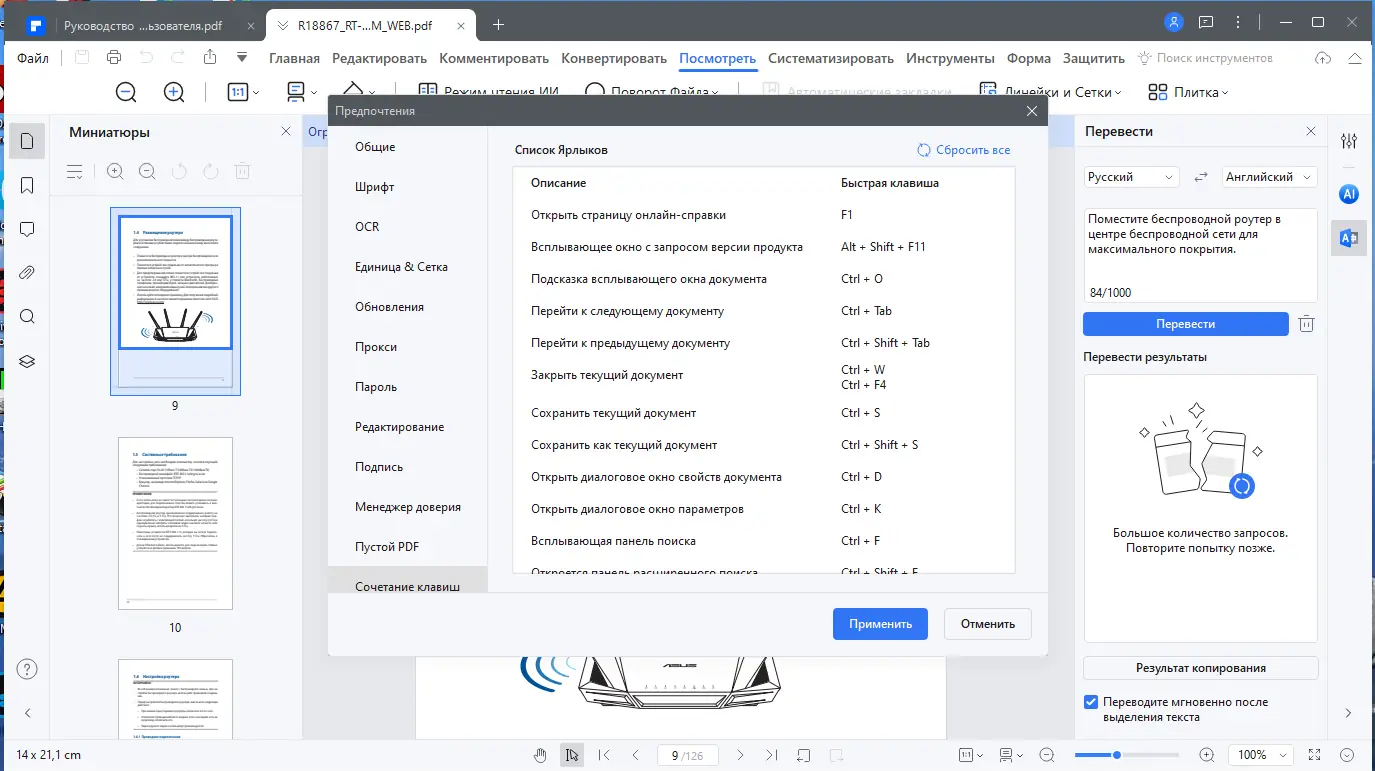This screenshot has width=1375, height=771.
Task: Open the status bar page layout dropdown
Action: point(1010,755)
